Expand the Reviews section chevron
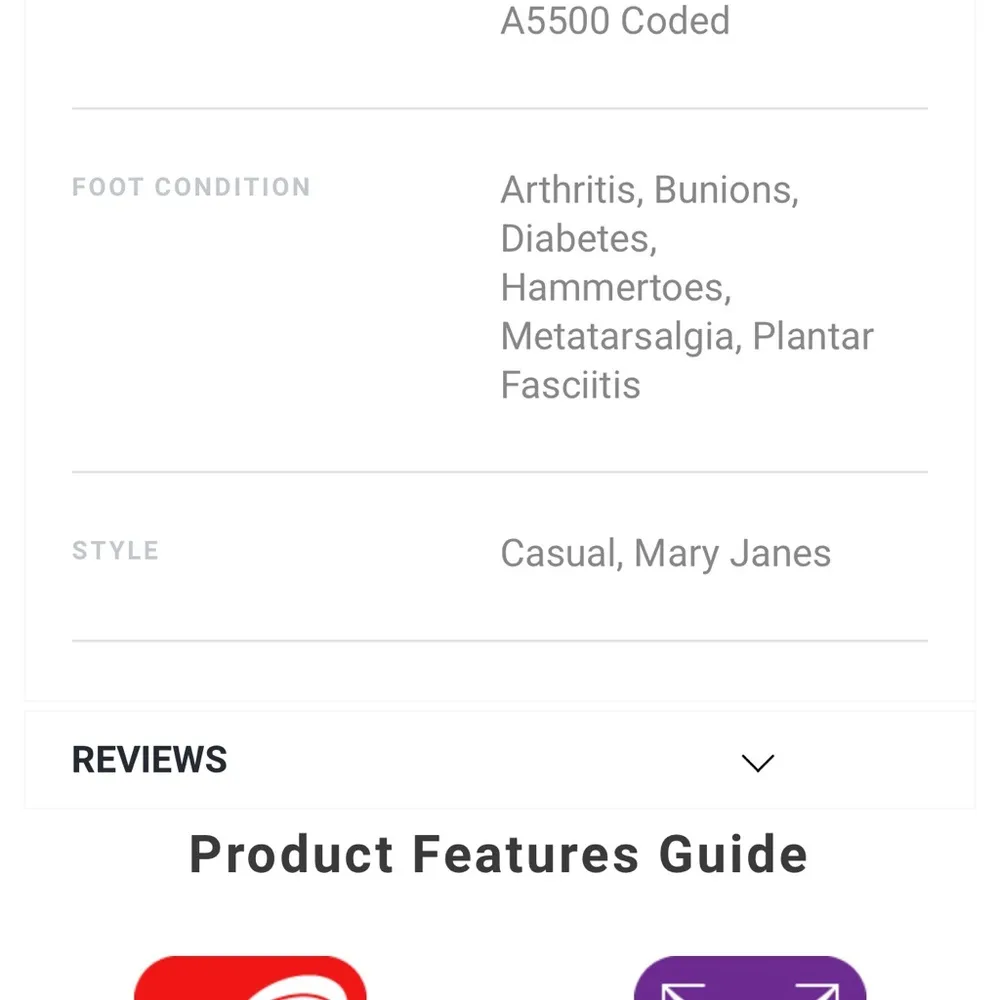The image size is (1000, 1000). click(758, 763)
